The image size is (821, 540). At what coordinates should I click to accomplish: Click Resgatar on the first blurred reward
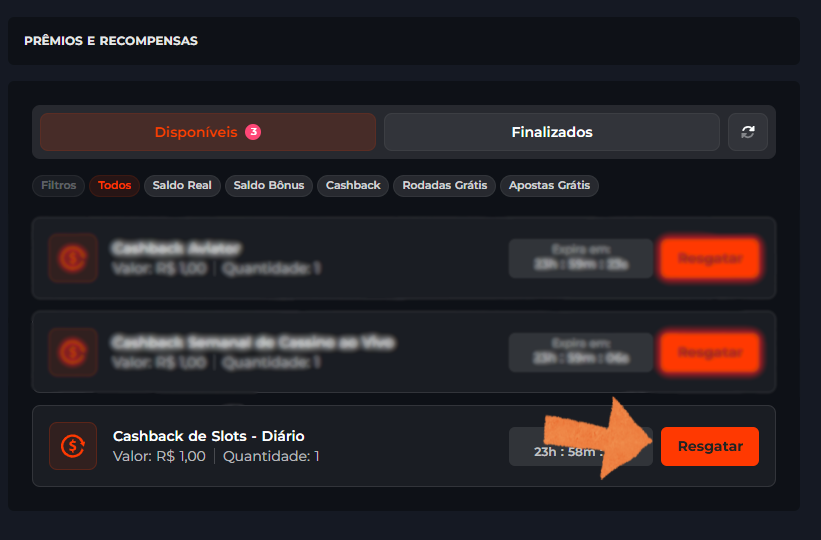(710, 258)
